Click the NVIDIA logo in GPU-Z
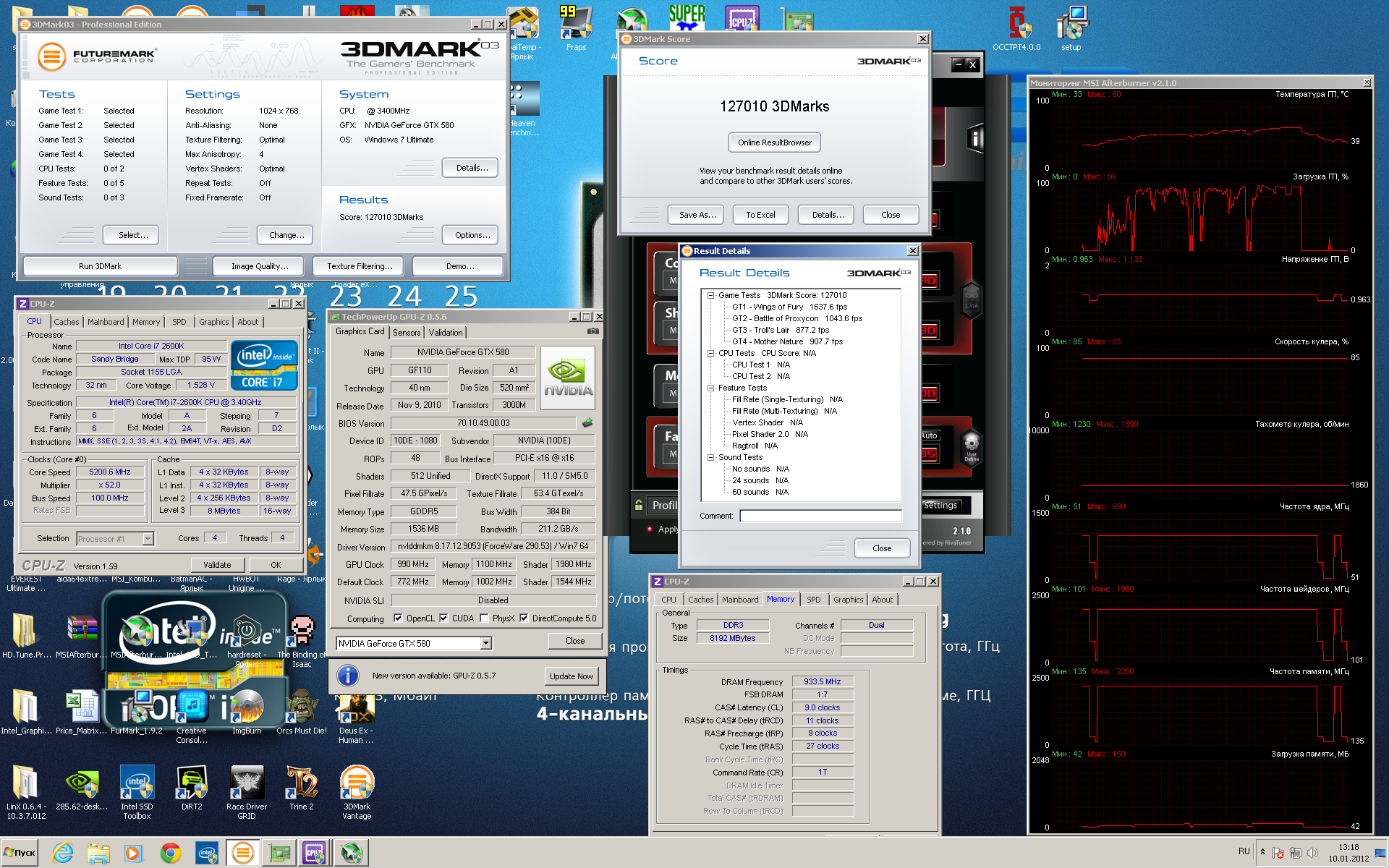 (568, 378)
